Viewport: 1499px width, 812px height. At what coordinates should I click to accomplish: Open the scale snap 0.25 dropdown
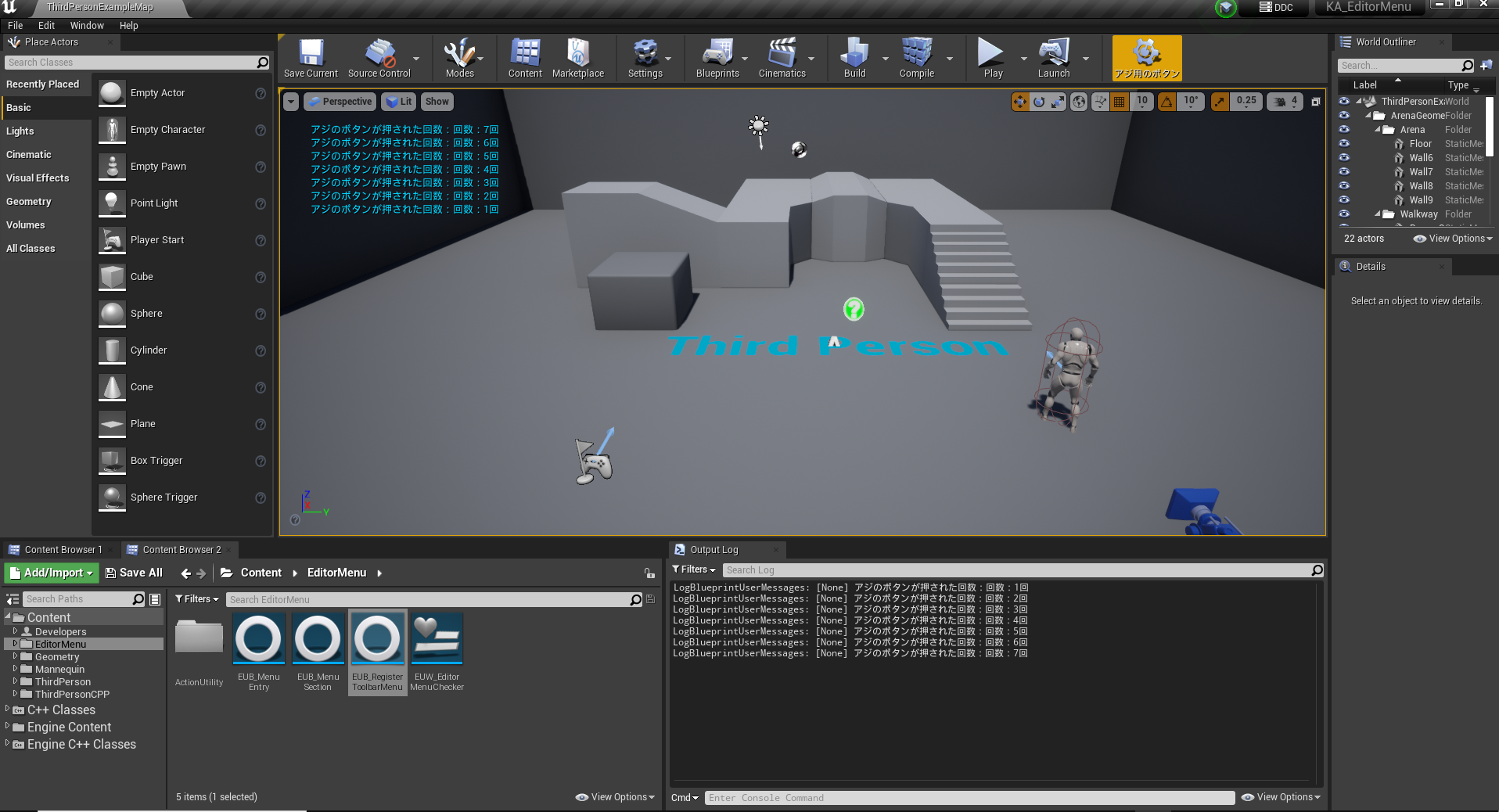pyautogui.click(x=1246, y=102)
